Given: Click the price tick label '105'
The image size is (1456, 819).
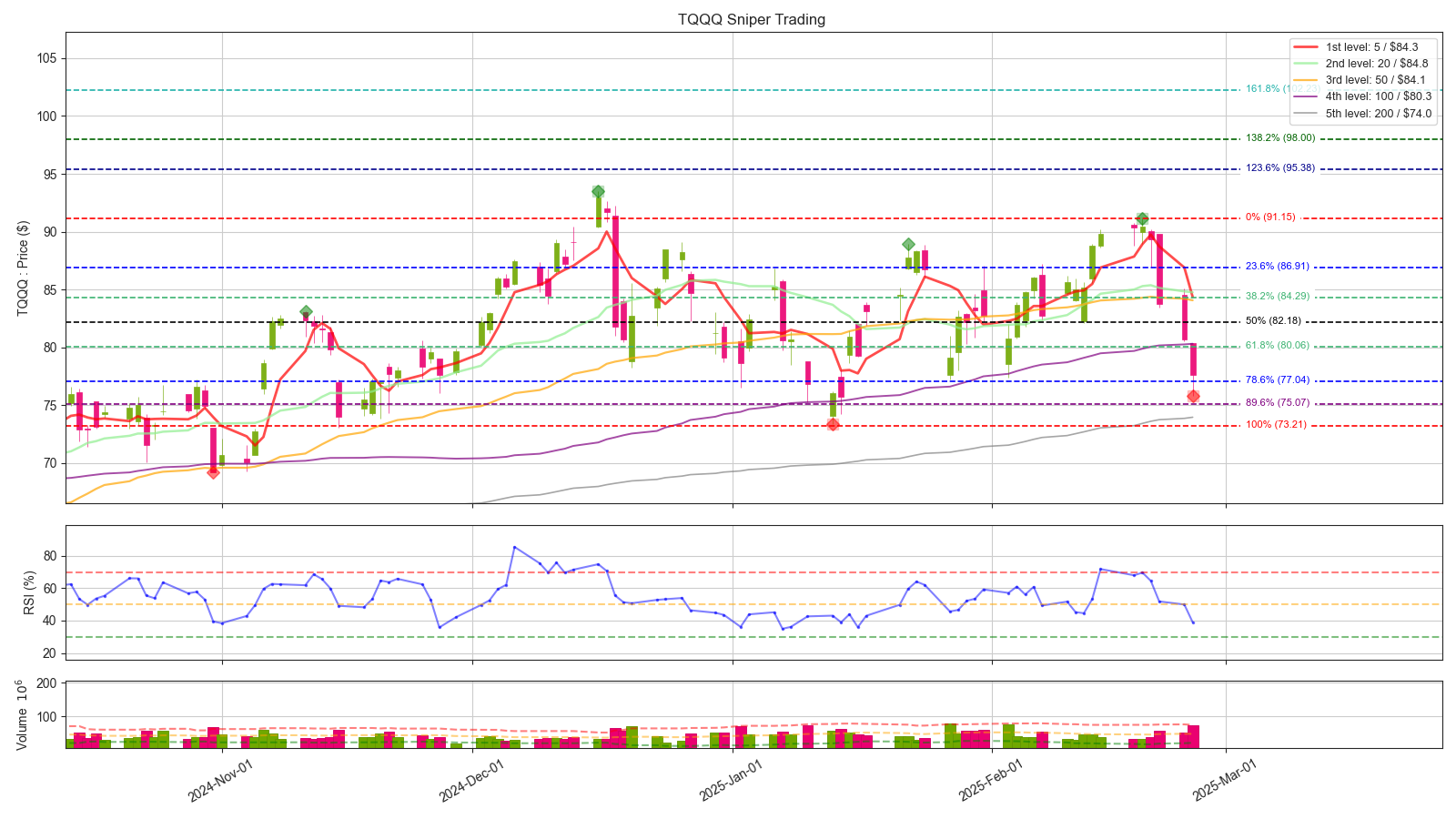Looking at the screenshot, I should pyautogui.click(x=45, y=58).
